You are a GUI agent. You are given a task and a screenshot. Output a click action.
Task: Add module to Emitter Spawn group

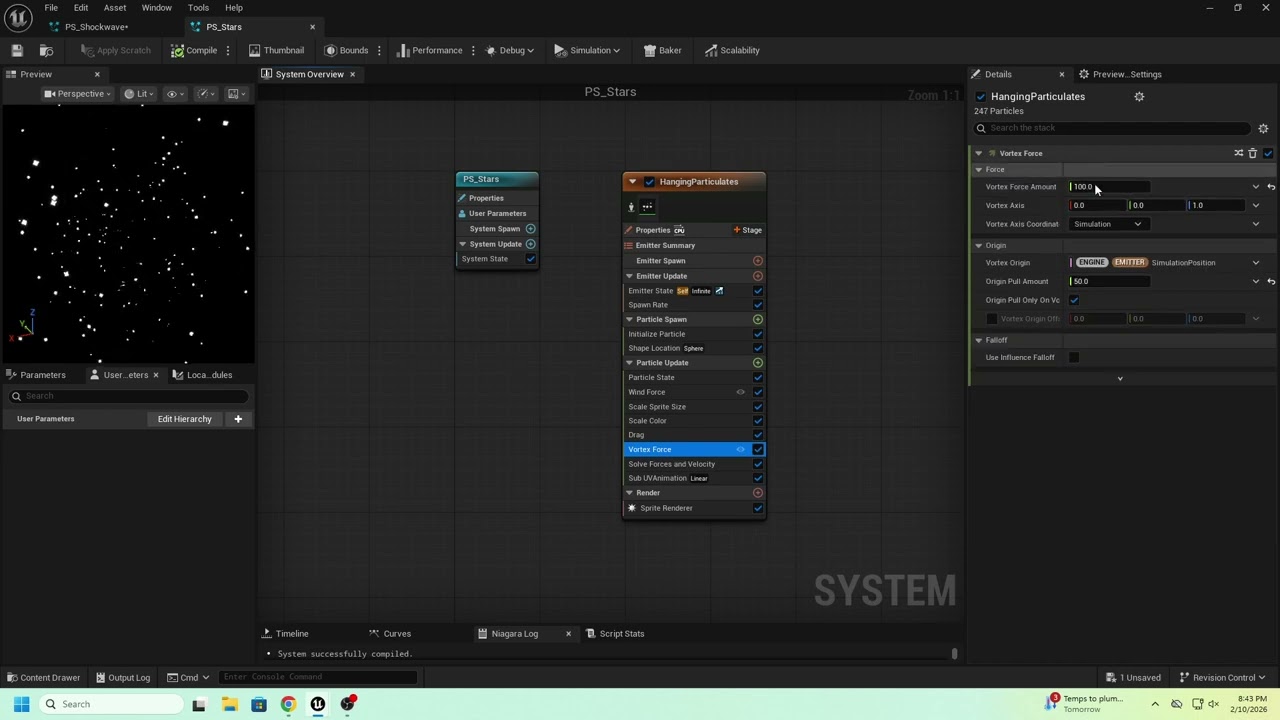pos(757,261)
